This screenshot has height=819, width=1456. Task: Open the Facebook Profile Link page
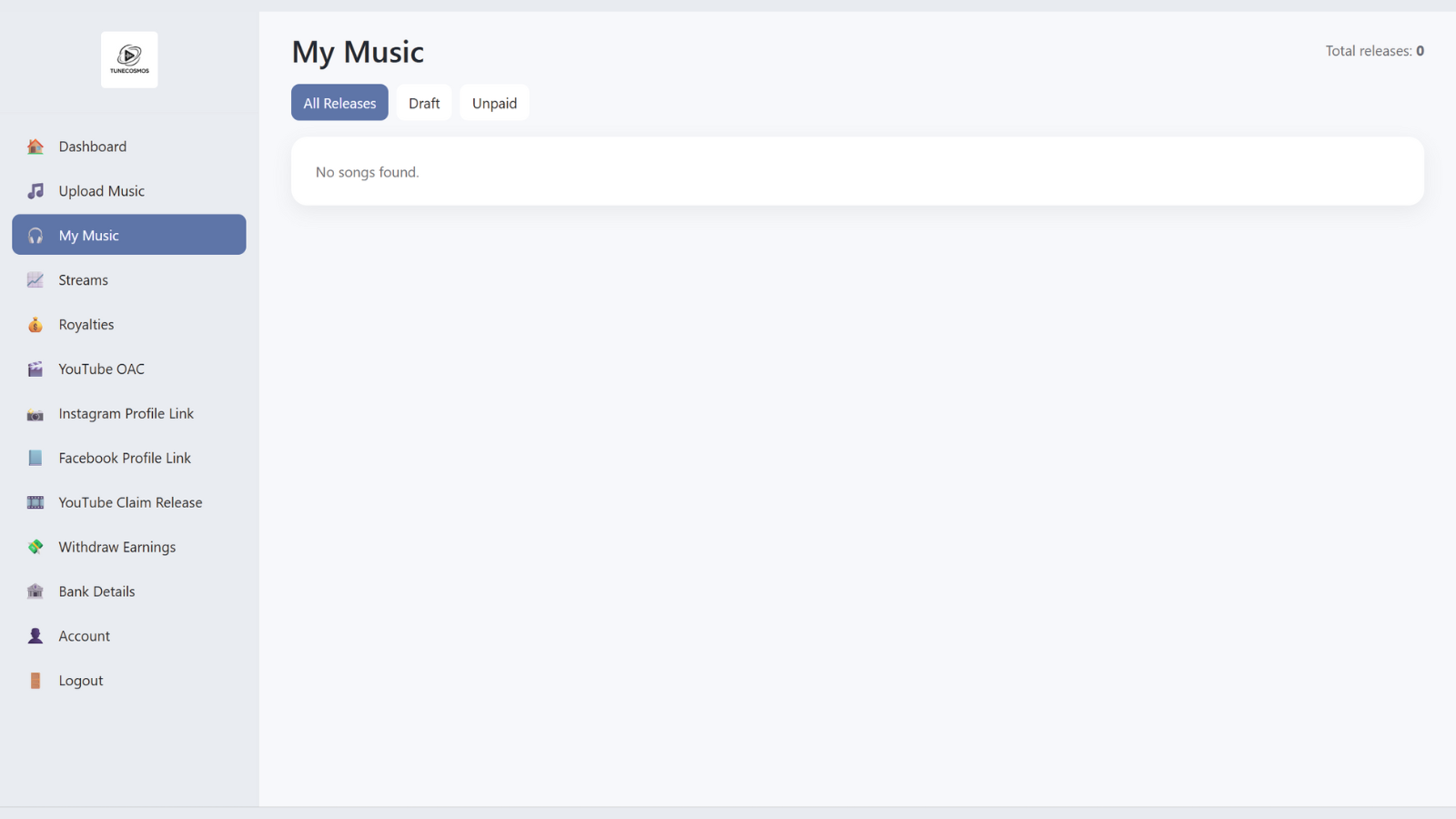point(129,458)
